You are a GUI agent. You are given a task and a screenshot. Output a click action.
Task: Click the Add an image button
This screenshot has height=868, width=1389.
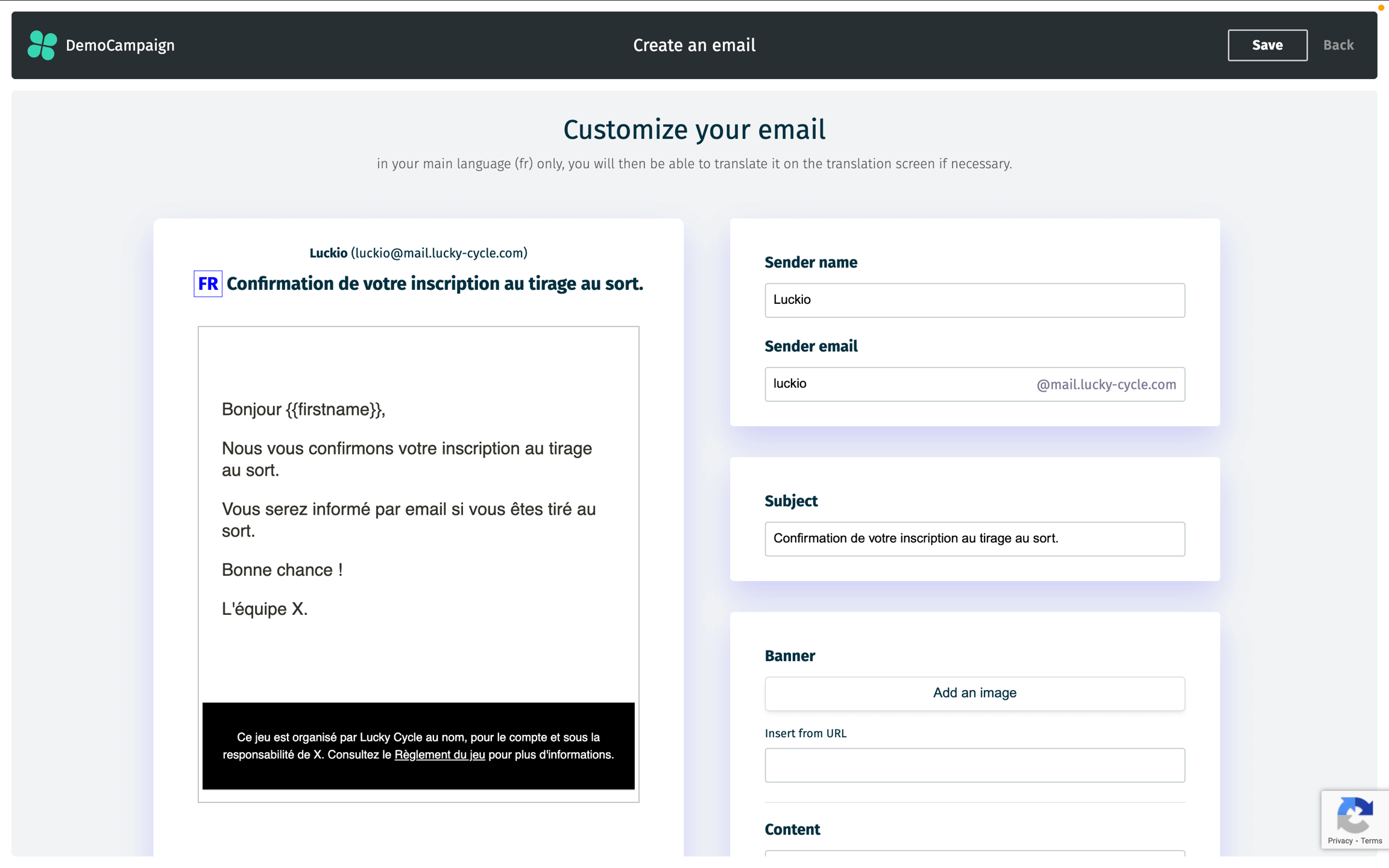(x=974, y=693)
